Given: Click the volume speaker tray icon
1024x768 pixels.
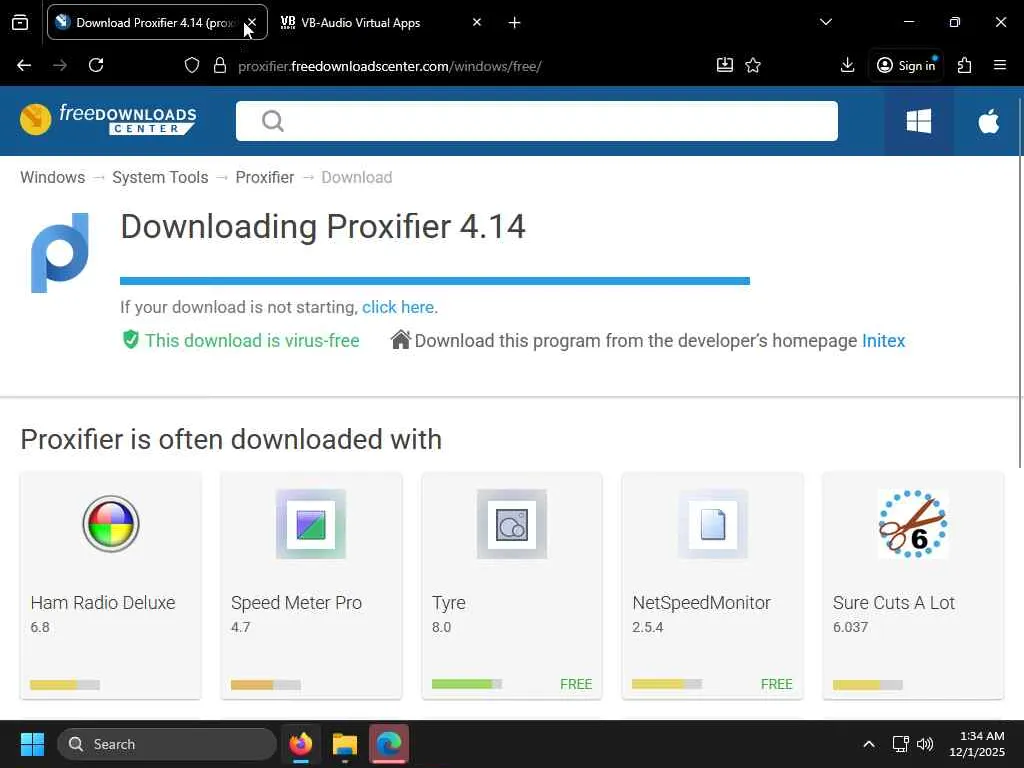Looking at the screenshot, I should [925, 744].
